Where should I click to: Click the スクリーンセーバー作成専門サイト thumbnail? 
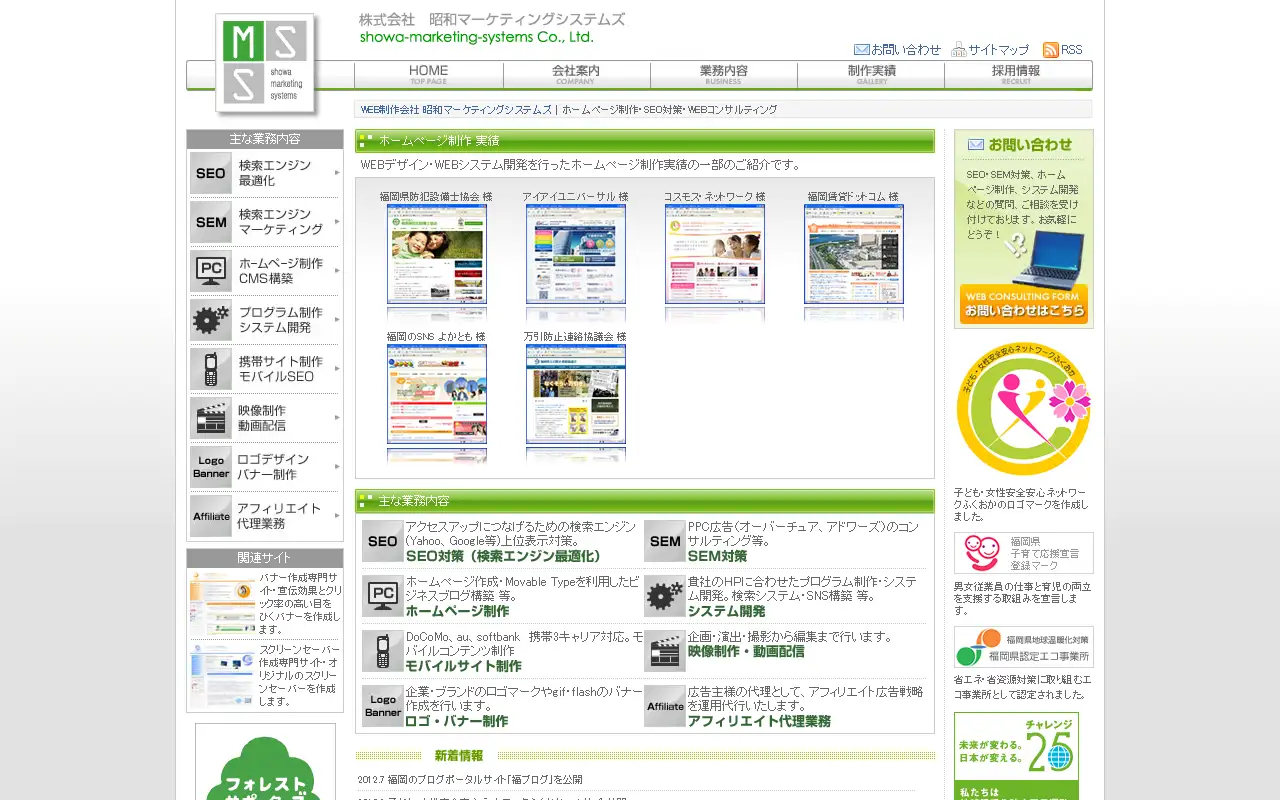[x=222, y=676]
